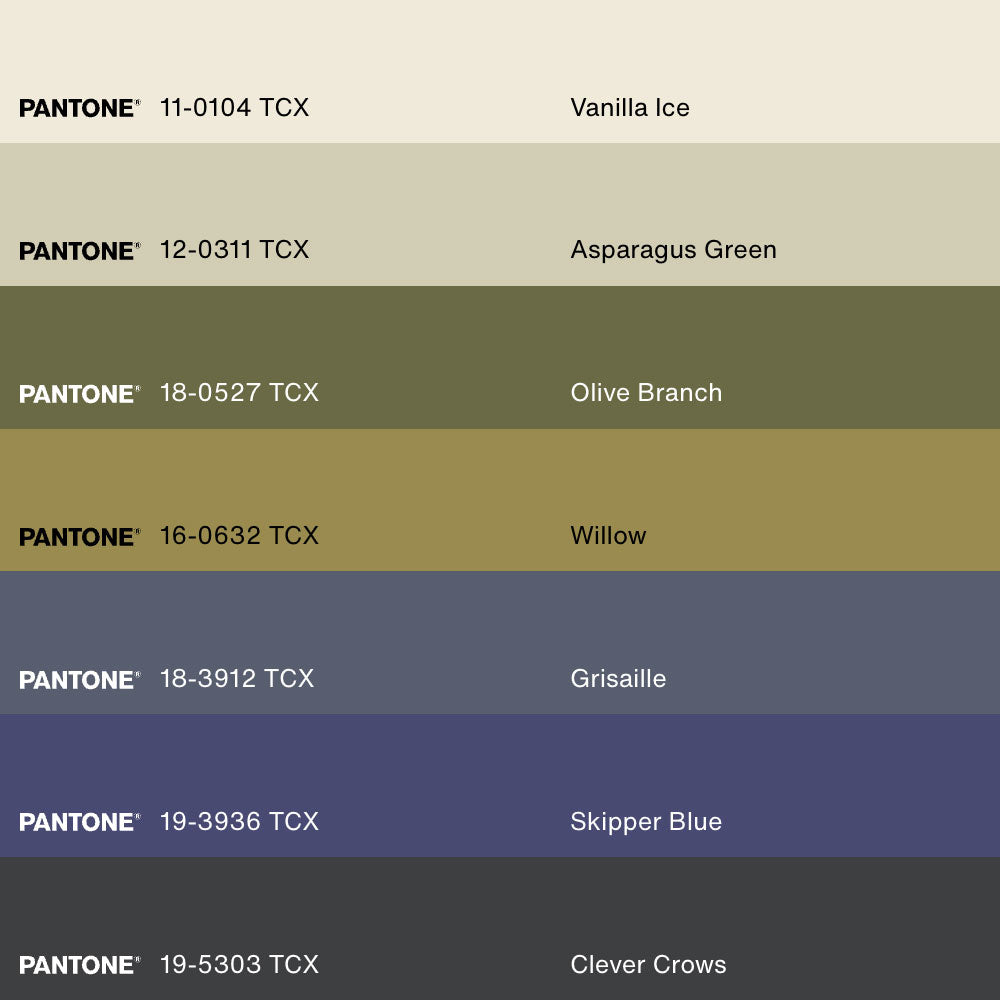Screen dimensions: 1000x1000
Task: Select the 19-3936 TCX color code
Action: point(239,822)
